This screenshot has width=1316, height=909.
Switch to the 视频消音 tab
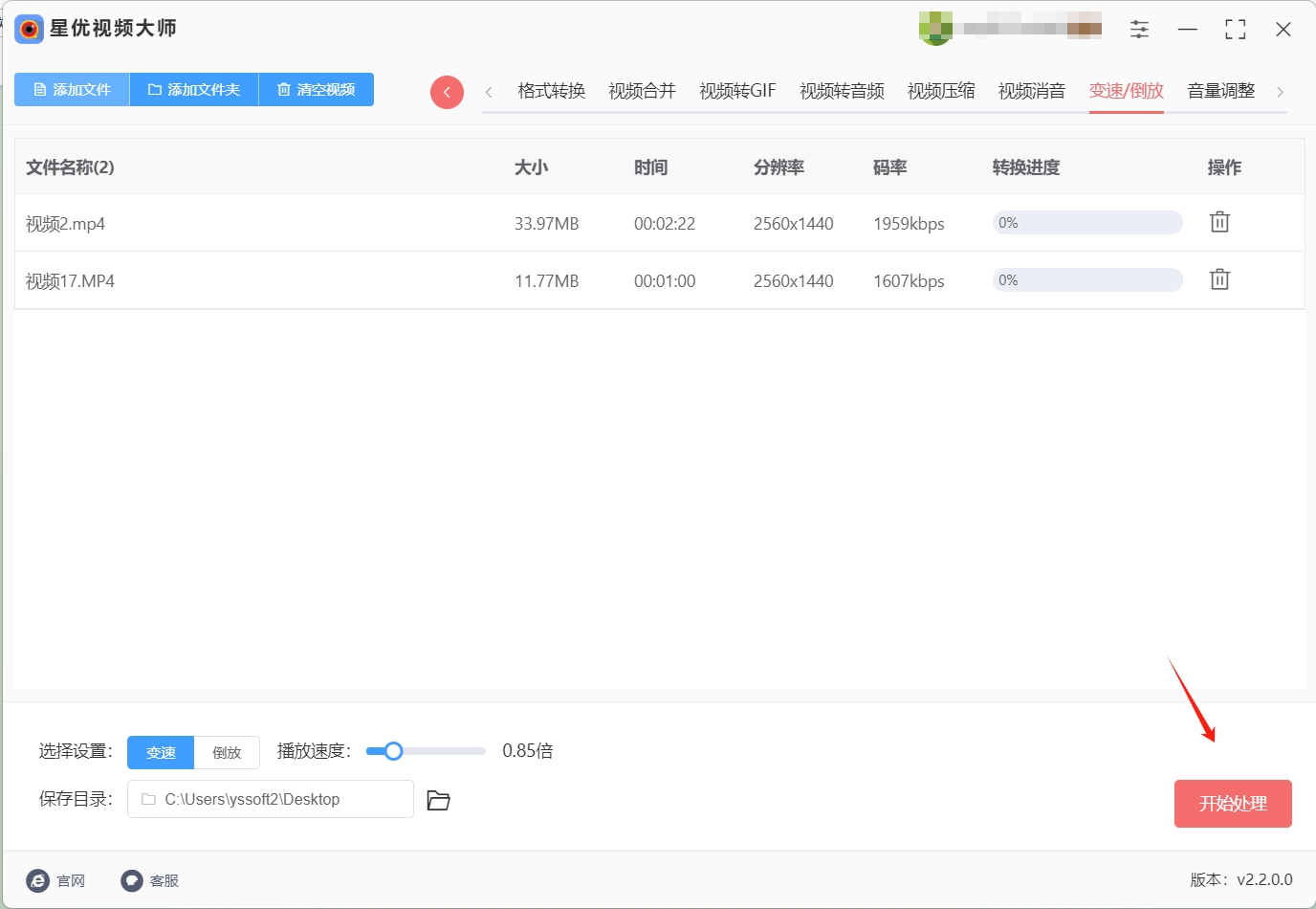tap(1032, 91)
